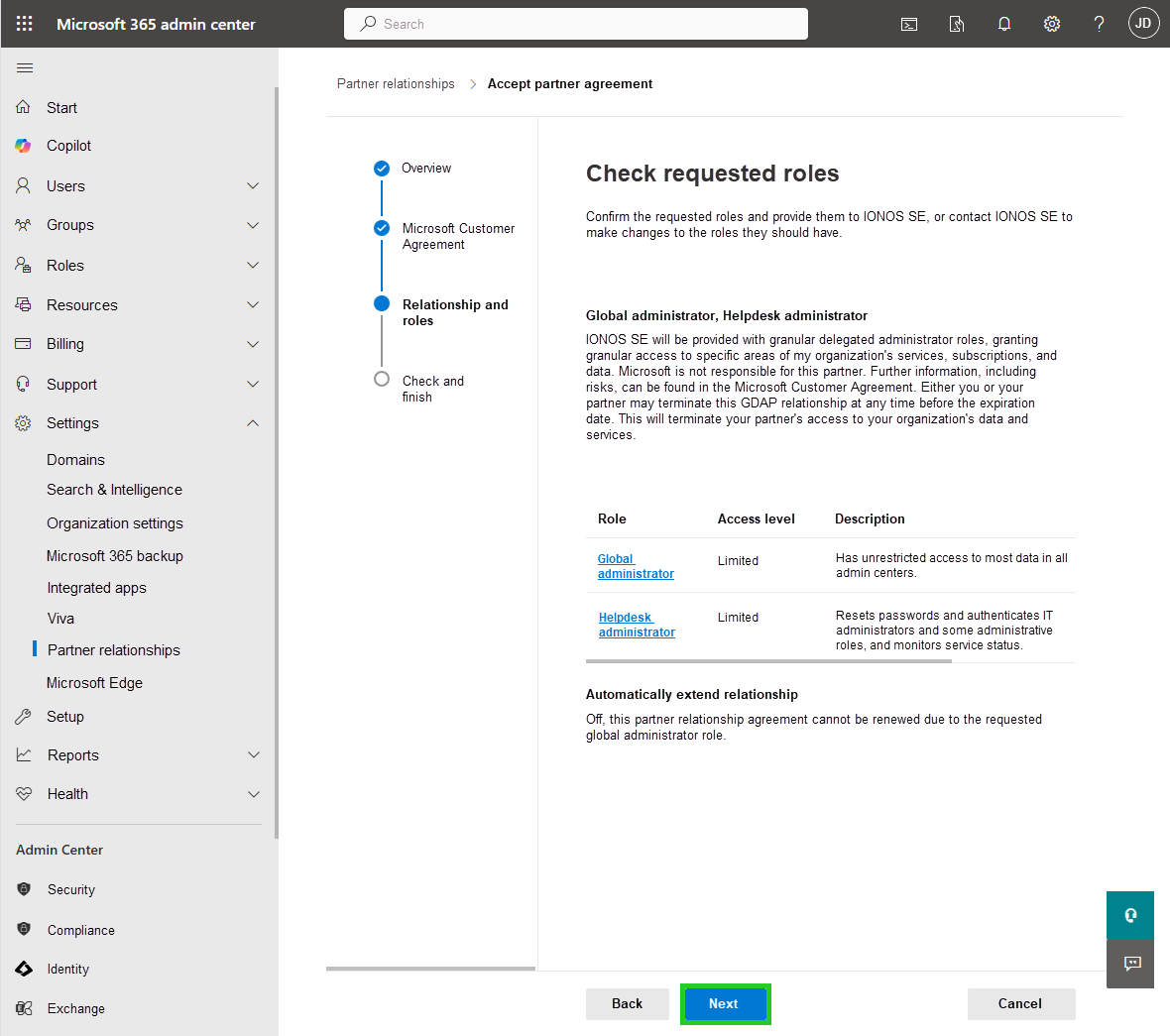This screenshot has width=1170, height=1036.
Task: Click the Next button
Action: coord(725,1003)
